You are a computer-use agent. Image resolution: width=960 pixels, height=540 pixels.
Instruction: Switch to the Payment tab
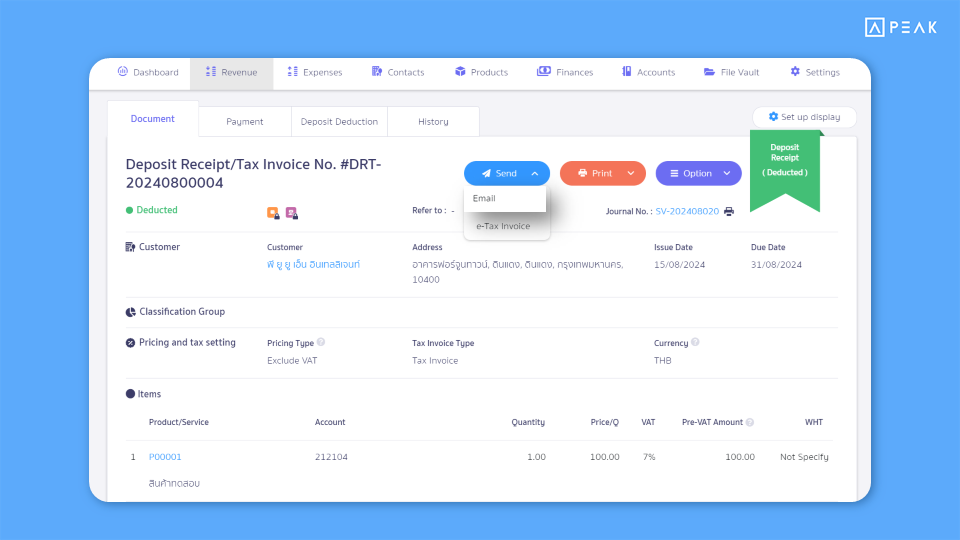[x=245, y=121]
